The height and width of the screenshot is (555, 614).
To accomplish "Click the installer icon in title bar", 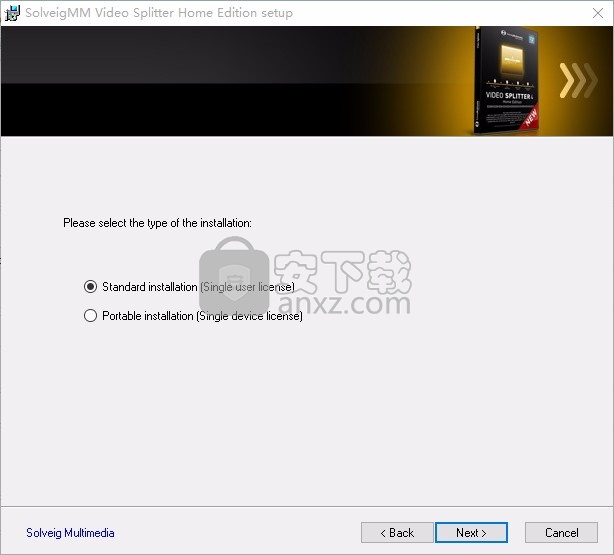I will pyautogui.click(x=12, y=13).
